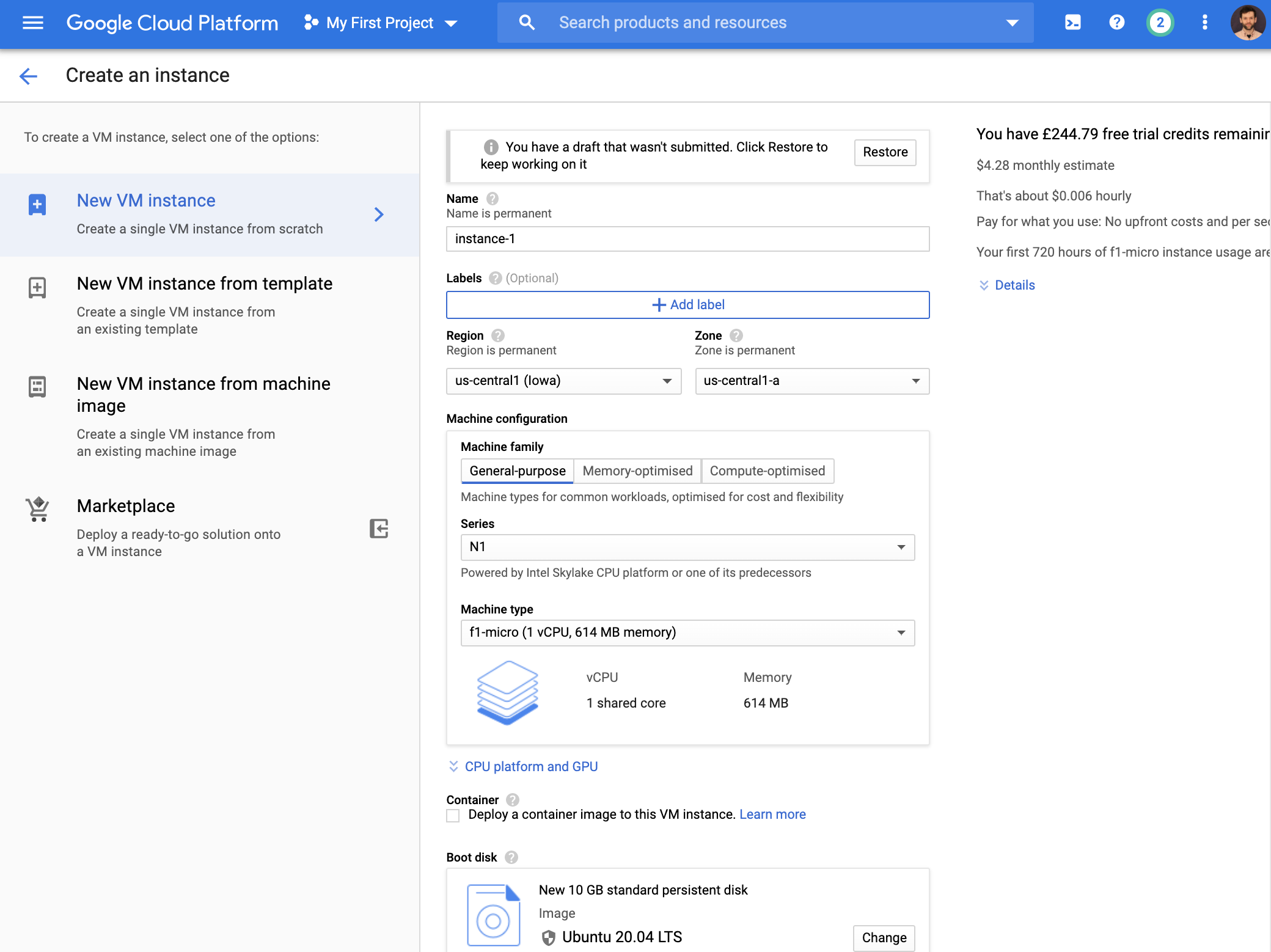Open the Help question mark icon

(x=1116, y=22)
